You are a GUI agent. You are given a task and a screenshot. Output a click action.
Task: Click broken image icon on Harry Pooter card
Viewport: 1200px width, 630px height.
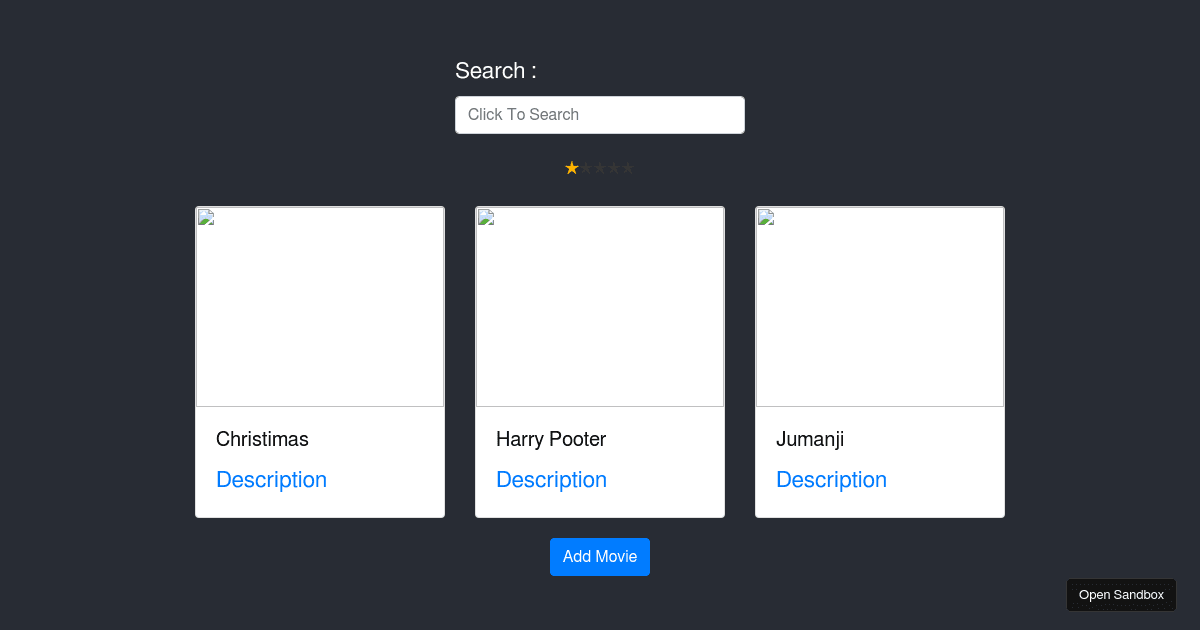[x=486, y=218]
